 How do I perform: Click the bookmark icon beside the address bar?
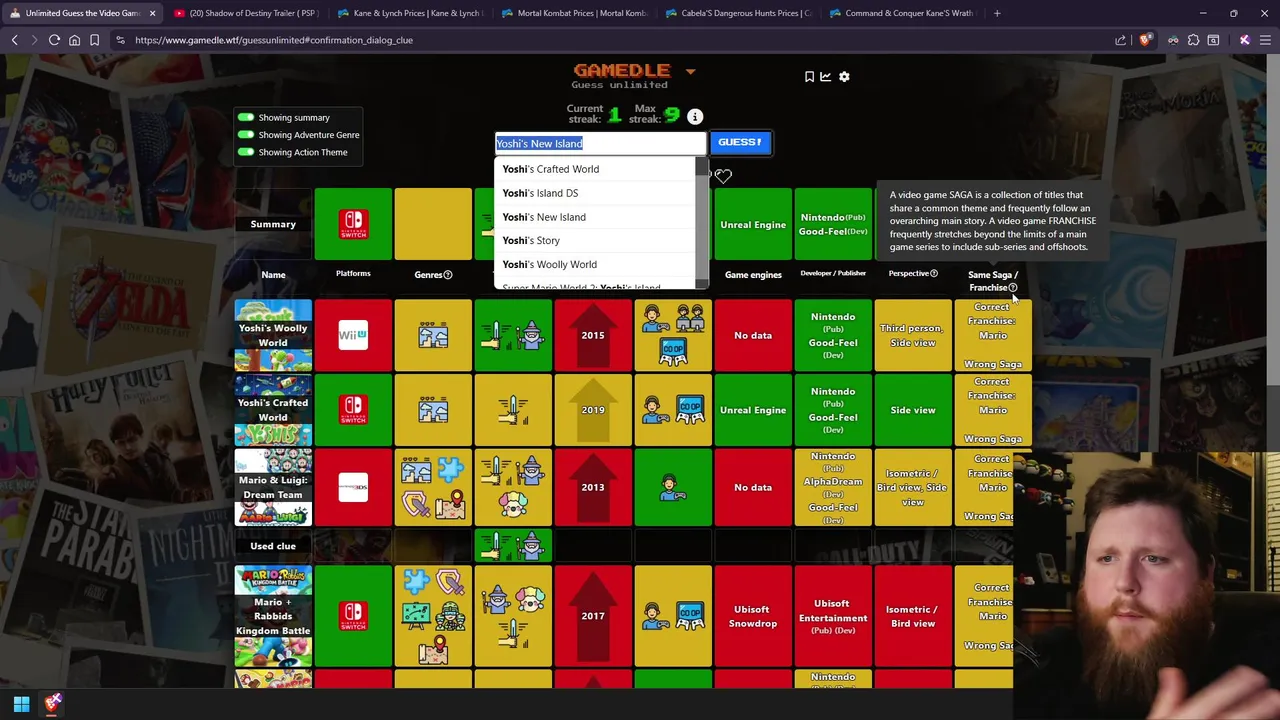click(x=95, y=40)
